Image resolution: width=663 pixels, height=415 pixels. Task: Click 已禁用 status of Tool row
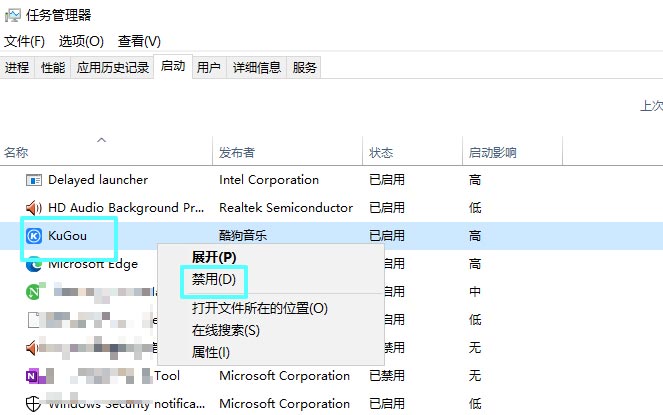[x=387, y=376]
